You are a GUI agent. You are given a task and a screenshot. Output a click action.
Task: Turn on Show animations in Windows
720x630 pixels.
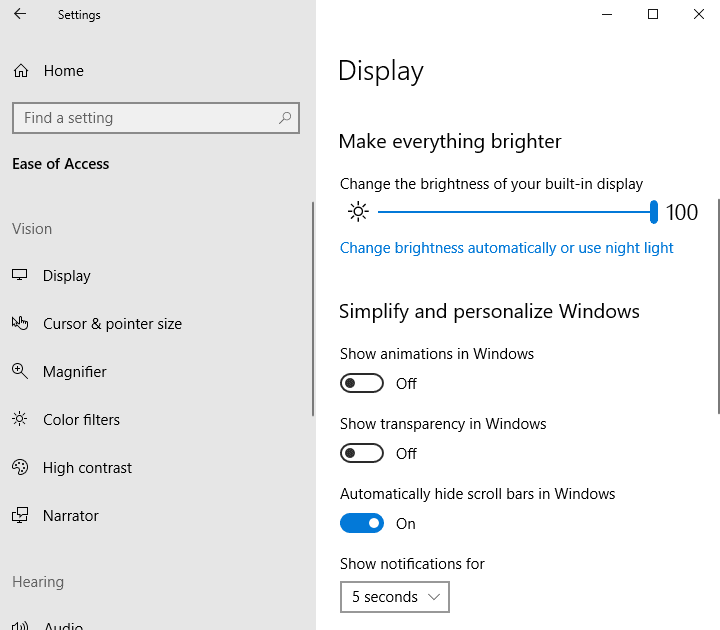pyautogui.click(x=362, y=383)
